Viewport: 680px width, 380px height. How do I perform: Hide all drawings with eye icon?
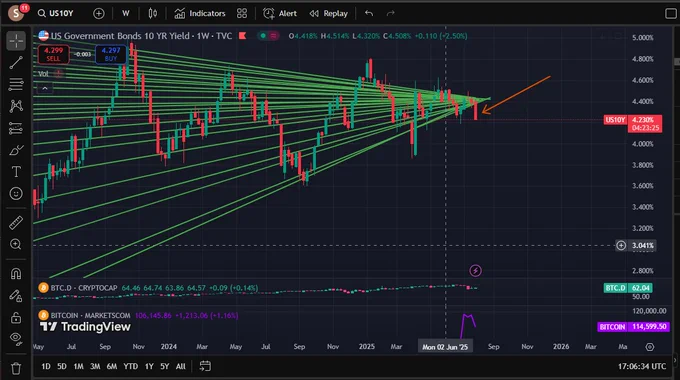point(16,338)
